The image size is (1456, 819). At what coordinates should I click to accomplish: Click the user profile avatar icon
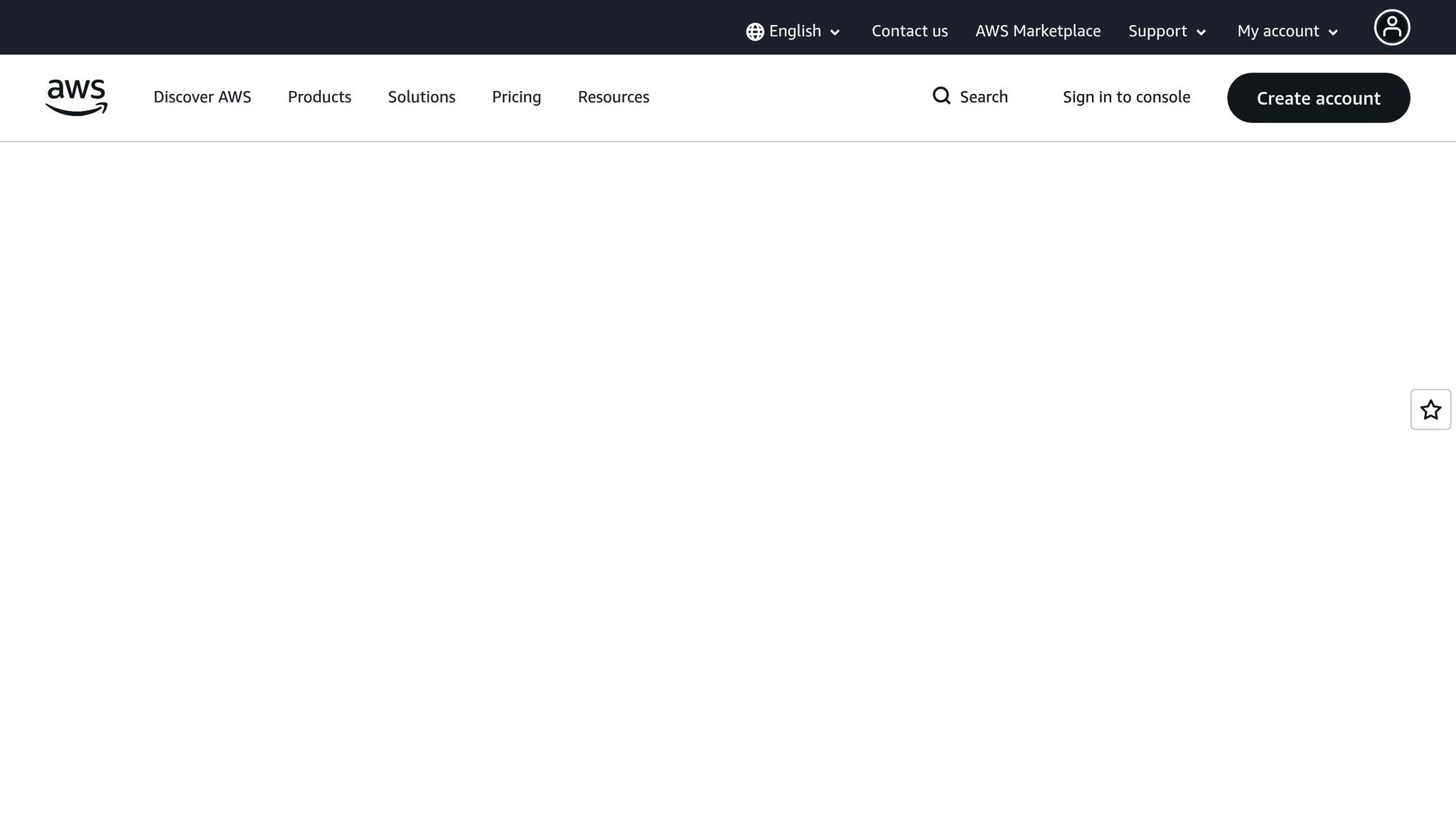(1391, 28)
